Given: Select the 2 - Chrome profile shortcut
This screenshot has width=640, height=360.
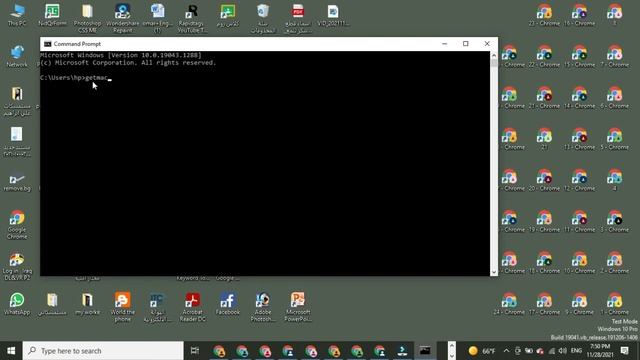Looking at the screenshot, I should point(614,263).
